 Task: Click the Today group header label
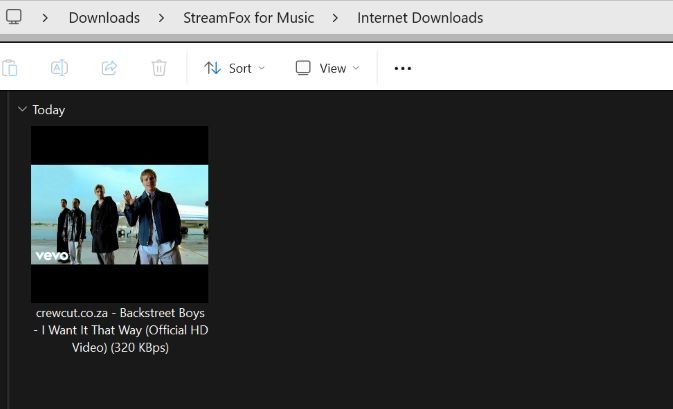pyautogui.click(x=48, y=110)
